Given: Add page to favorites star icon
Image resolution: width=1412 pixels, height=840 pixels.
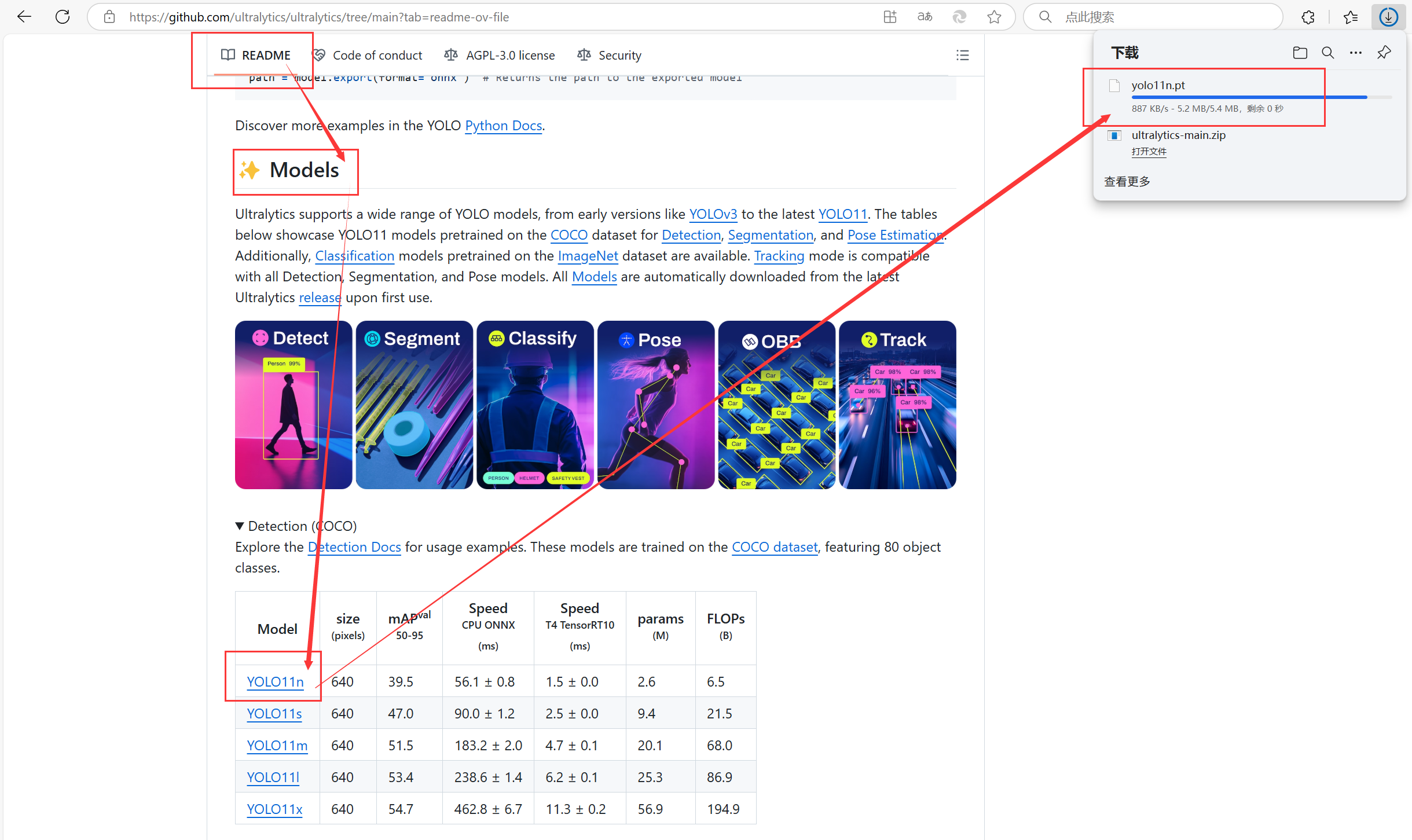Looking at the screenshot, I should (994, 17).
